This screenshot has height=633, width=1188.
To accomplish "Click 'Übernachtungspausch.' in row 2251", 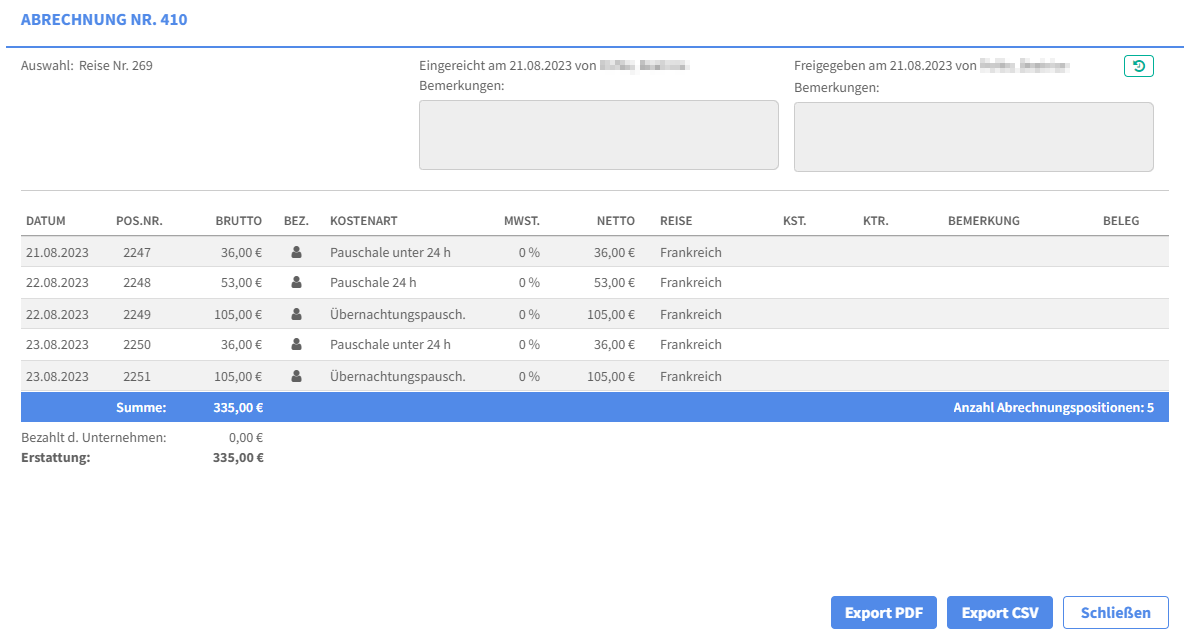I will 398,377.
